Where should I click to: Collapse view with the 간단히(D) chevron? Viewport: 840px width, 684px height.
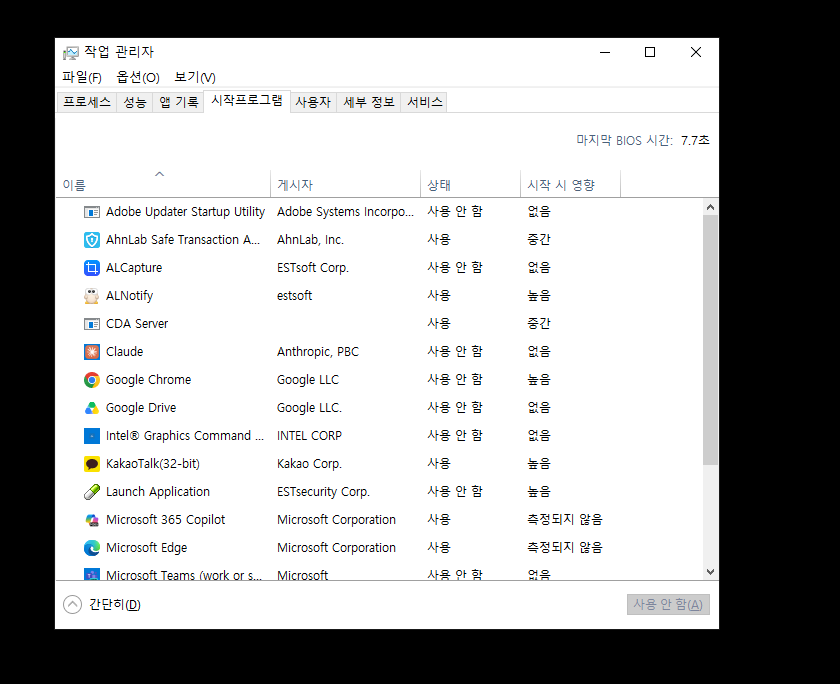72,604
